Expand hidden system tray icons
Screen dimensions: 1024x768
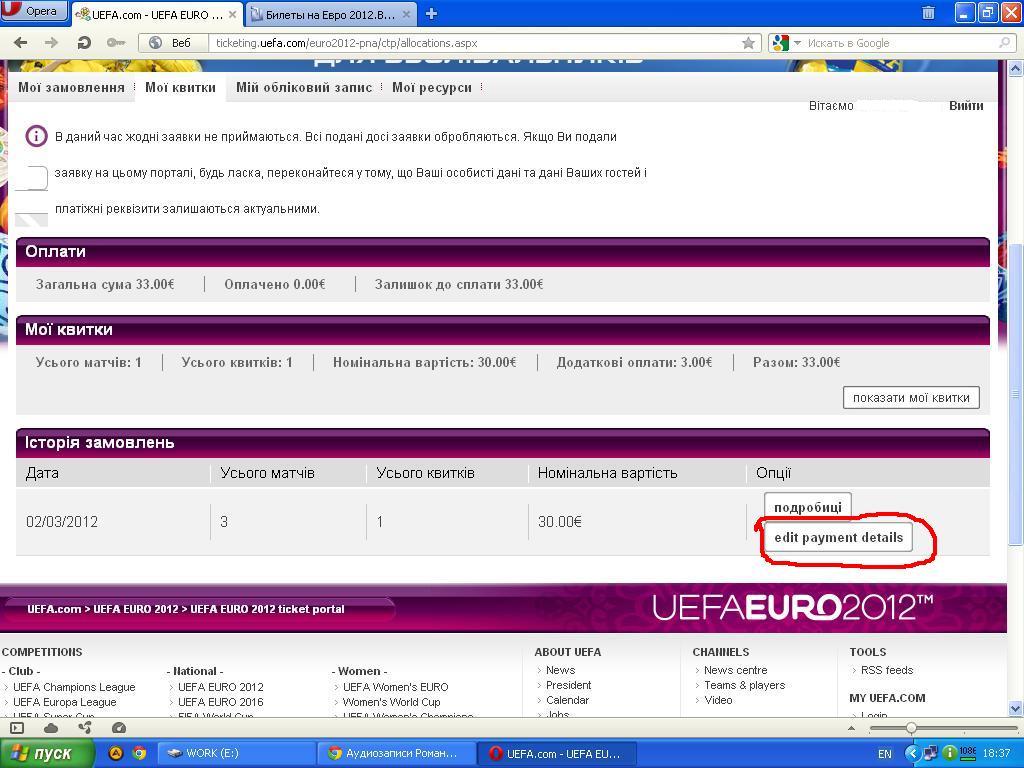(x=912, y=753)
